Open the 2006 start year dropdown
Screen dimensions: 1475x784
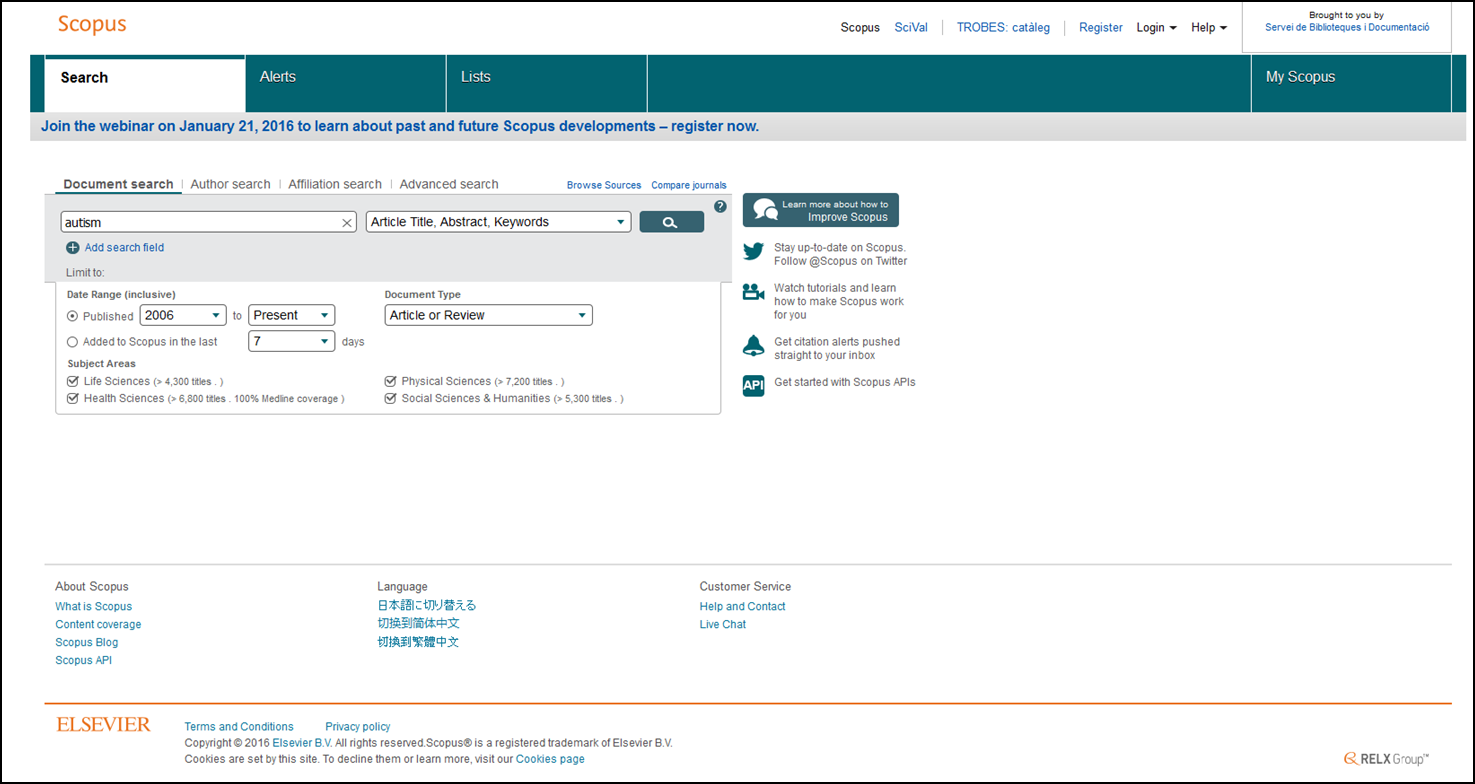point(183,315)
